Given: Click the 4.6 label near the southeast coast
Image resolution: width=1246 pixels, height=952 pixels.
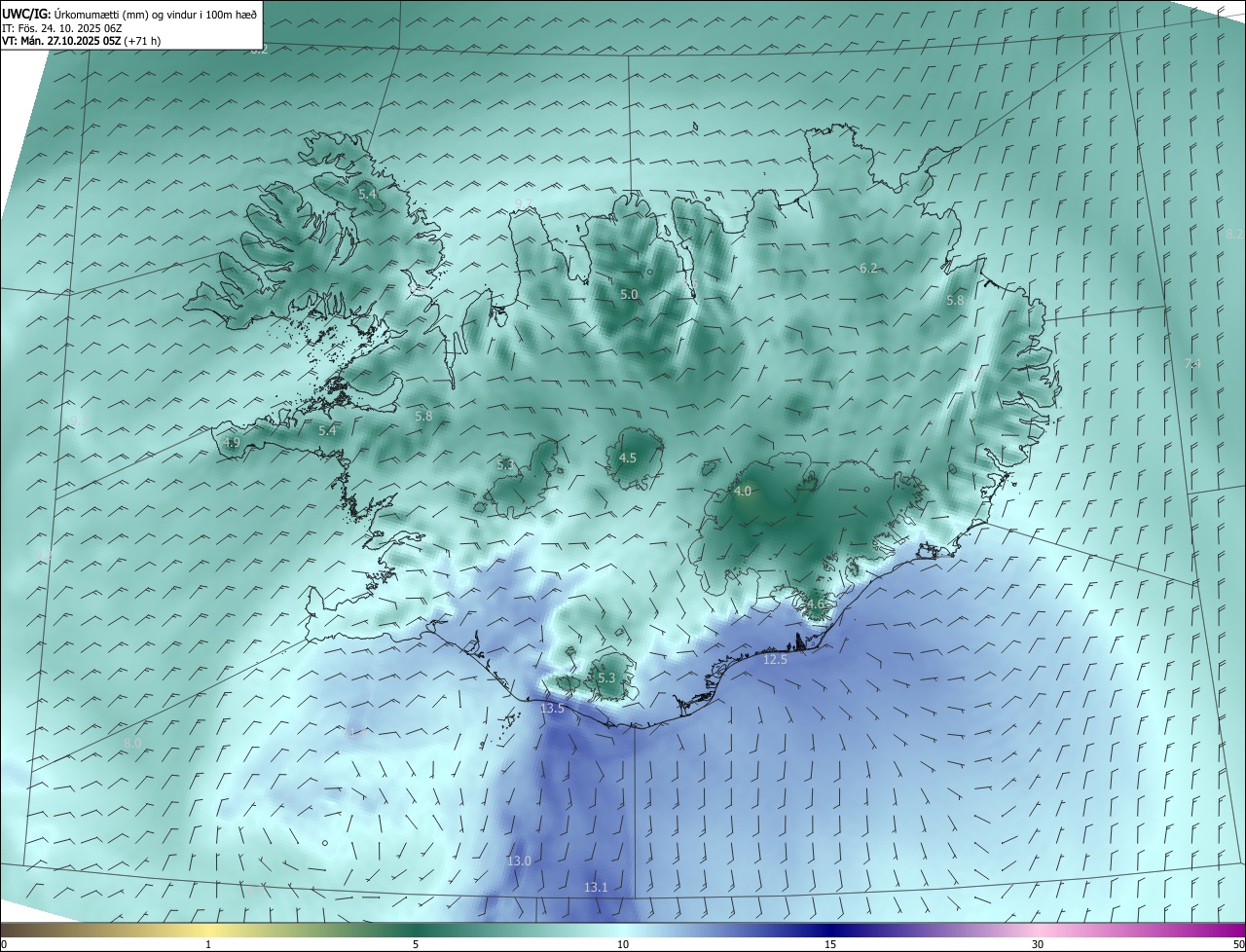Looking at the screenshot, I should pos(815,604).
